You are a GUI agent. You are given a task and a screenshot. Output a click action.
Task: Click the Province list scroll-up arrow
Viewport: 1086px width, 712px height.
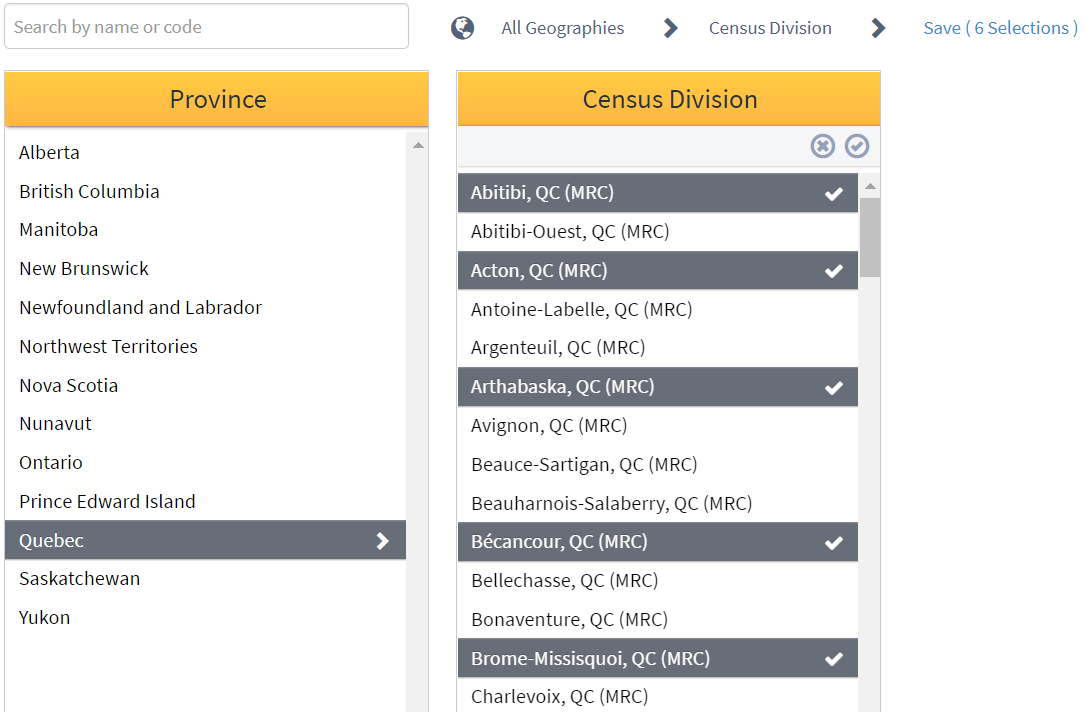(x=418, y=145)
